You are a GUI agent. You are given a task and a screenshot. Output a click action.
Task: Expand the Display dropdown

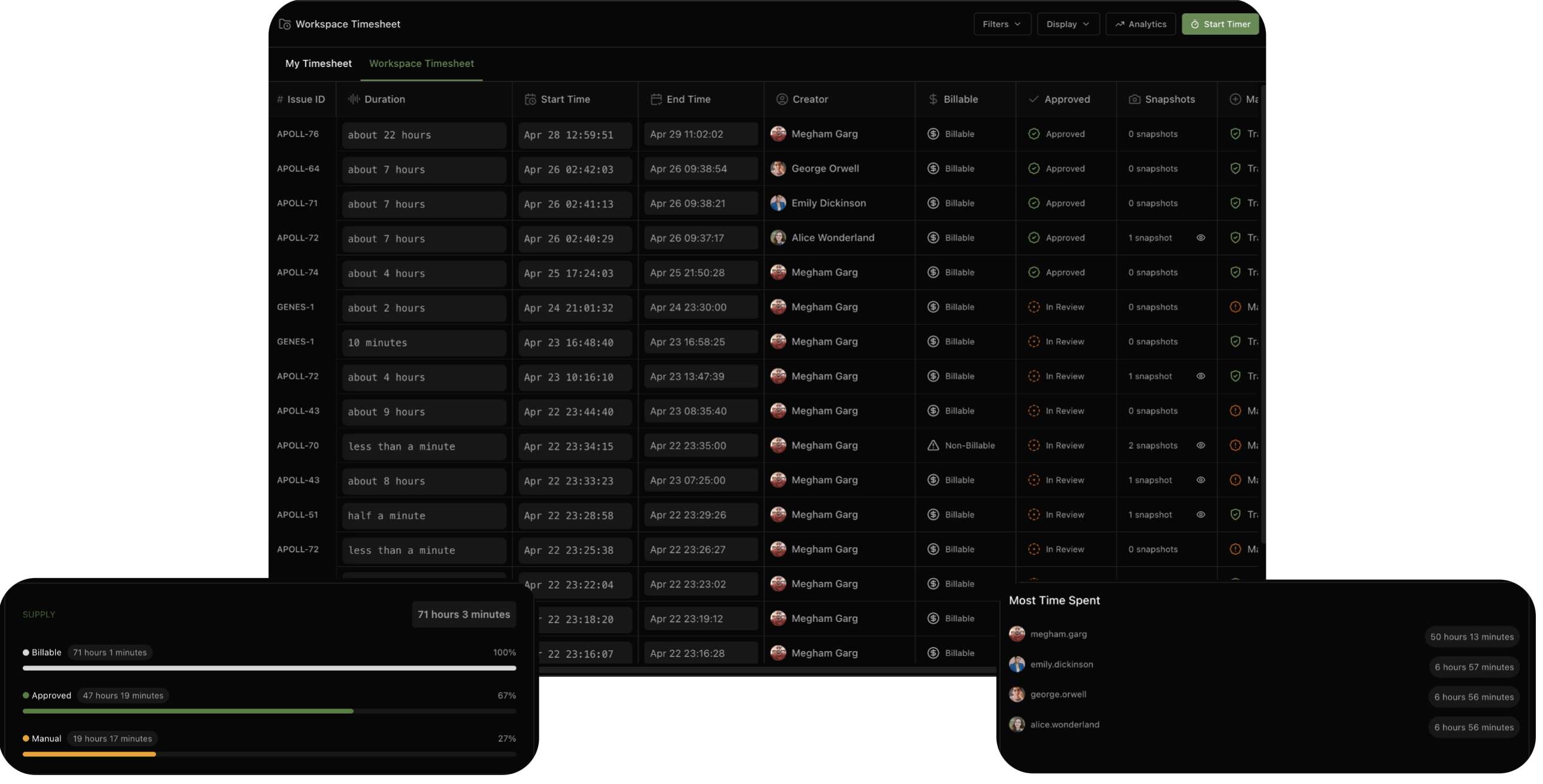pyautogui.click(x=1067, y=25)
